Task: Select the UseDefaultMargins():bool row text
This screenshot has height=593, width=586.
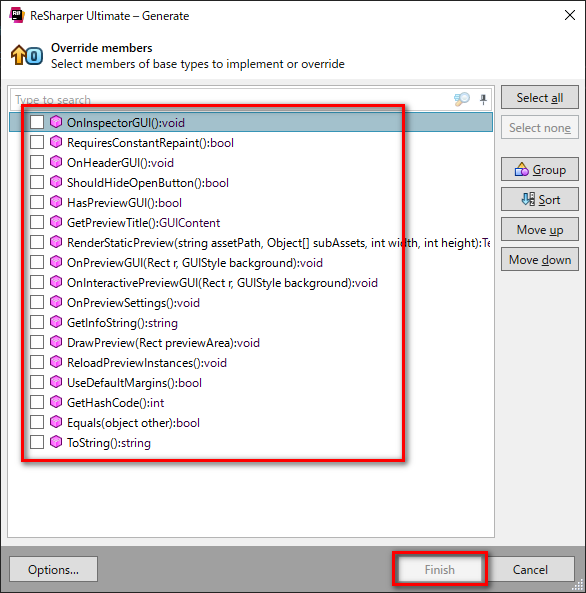Action: pos(134,383)
